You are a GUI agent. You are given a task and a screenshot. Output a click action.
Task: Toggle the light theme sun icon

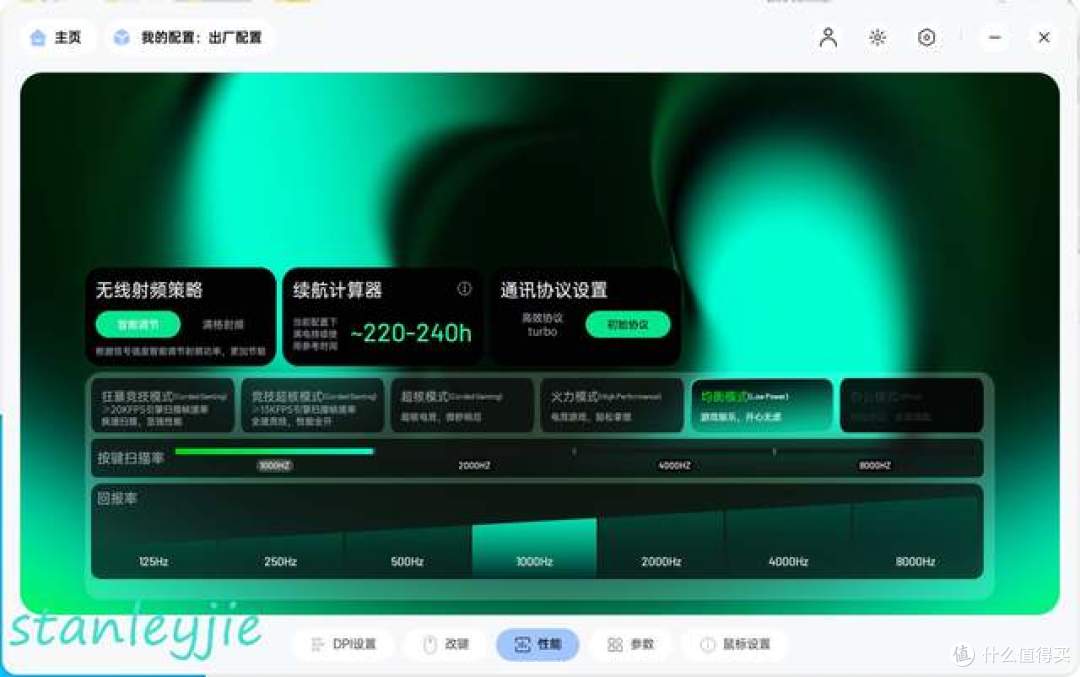[877, 37]
